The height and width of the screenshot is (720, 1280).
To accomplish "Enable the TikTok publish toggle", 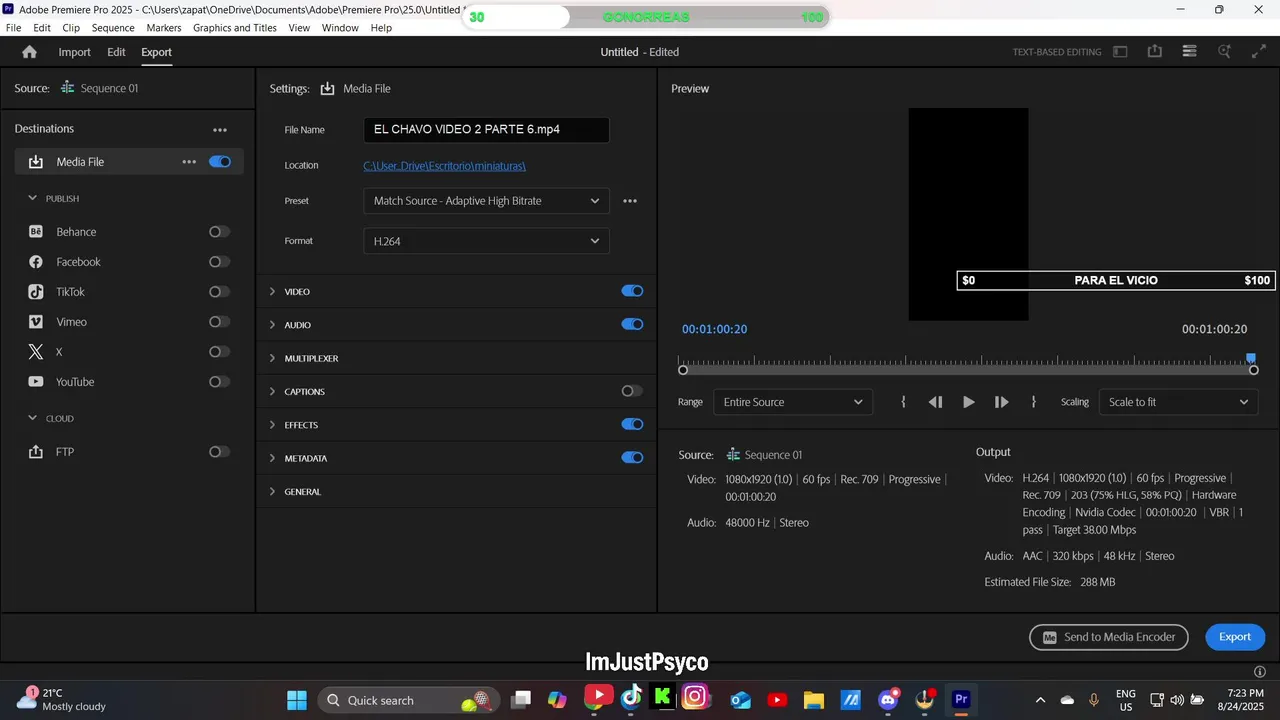I will tap(219, 292).
